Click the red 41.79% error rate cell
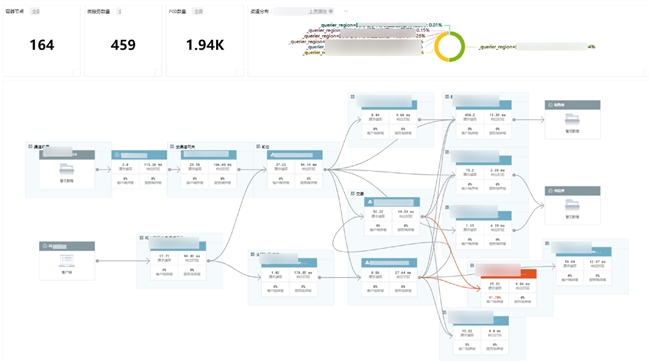Screen dimensions: 650x362 pyautogui.click(x=495, y=299)
